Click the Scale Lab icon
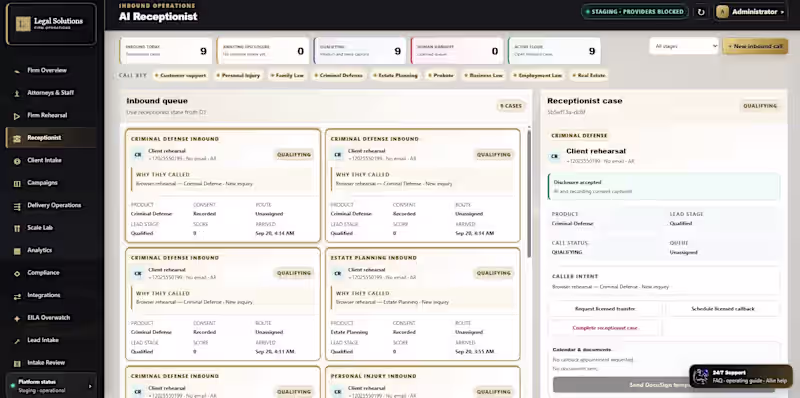This screenshot has width=800, height=398. 17,228
